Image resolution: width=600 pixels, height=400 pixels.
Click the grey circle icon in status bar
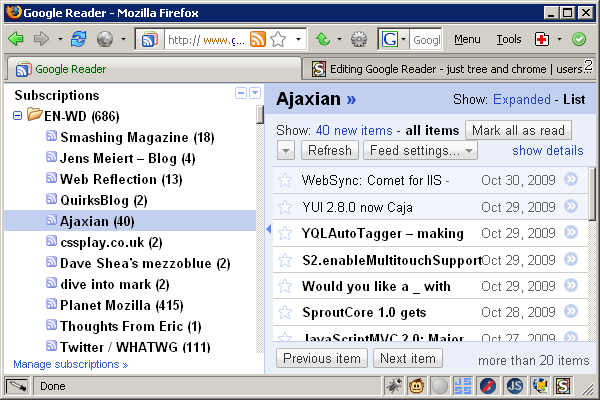[x=440, y=386]
